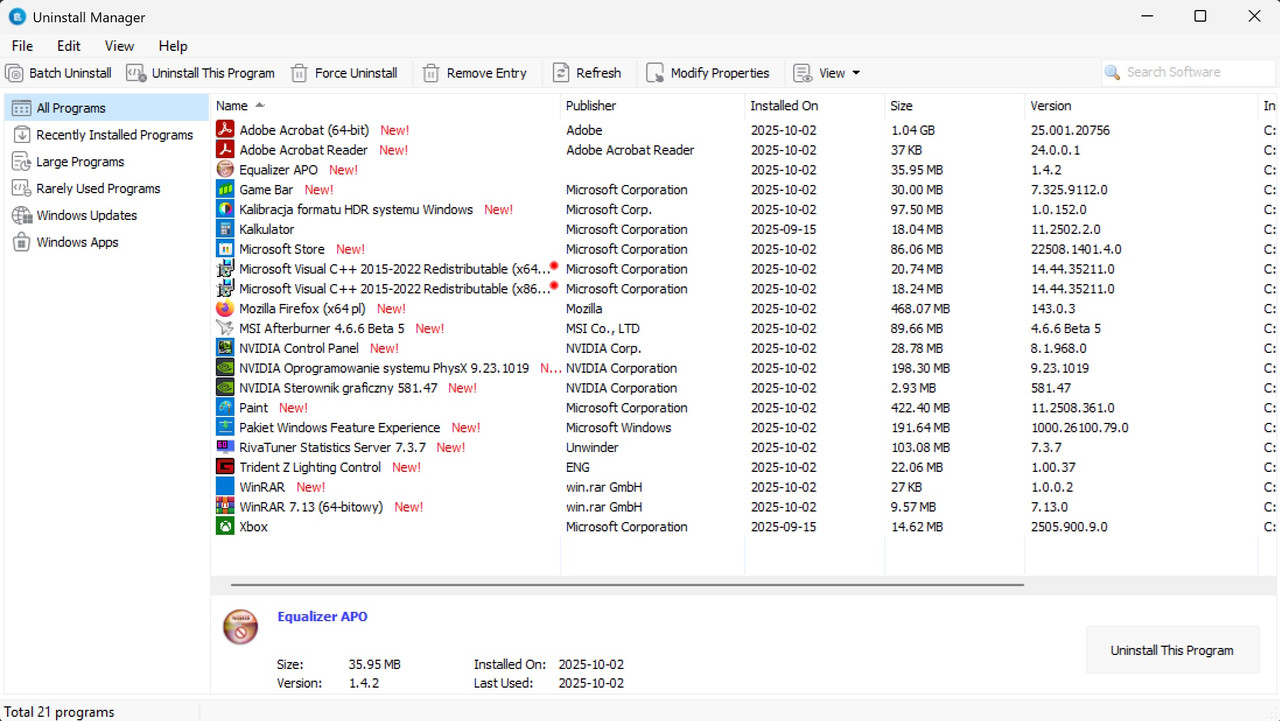Select Windows Apps category
Viewport: 1280px width, 721px height.
click(107, 242)
